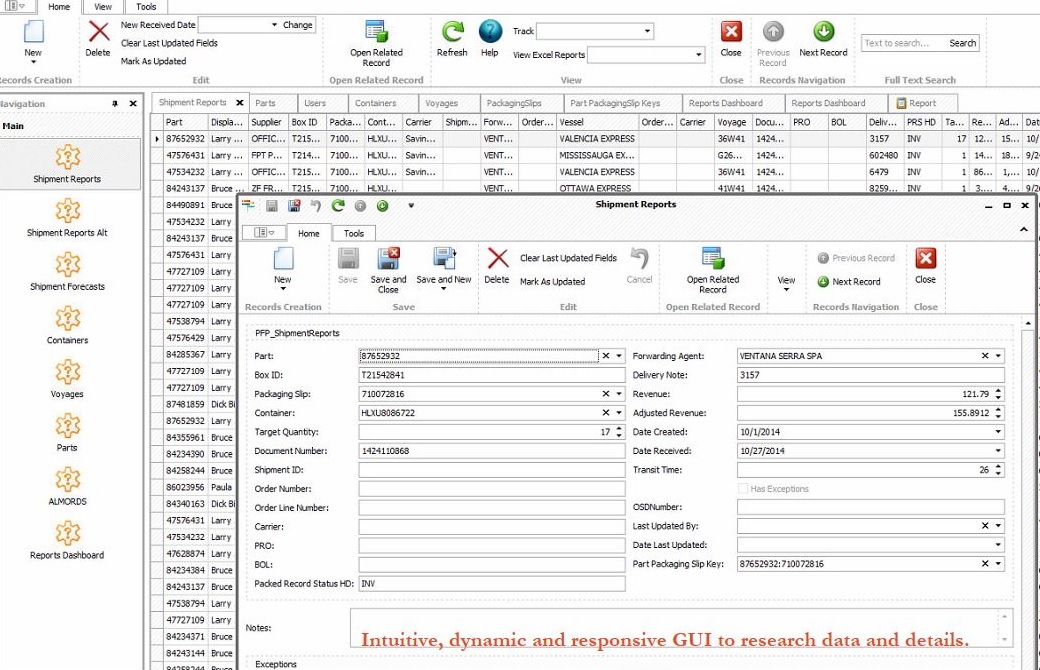Open the blue Help icon

(490, 32)
